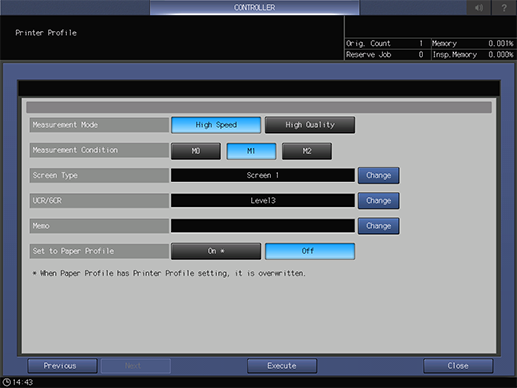Switch to the CONTROLLER tab
517x388 pixels.
255,7
